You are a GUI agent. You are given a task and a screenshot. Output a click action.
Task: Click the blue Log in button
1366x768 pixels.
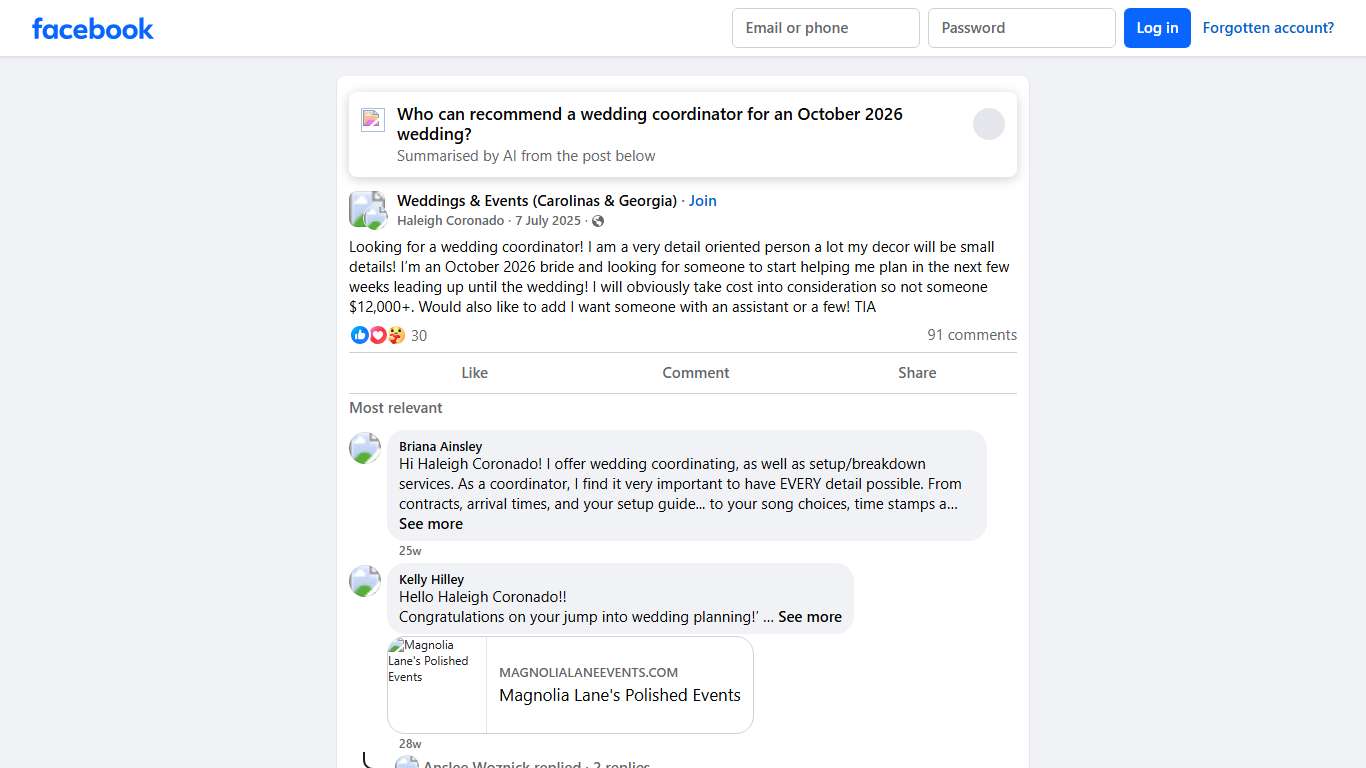pyautogui.click(x=1157, y=28)
